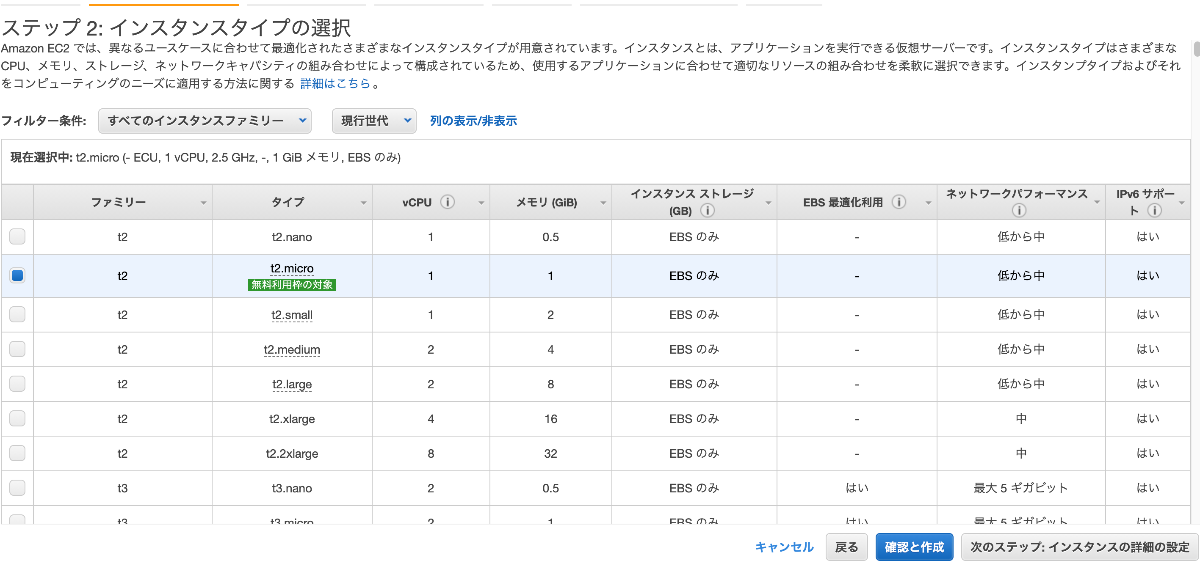Select the t2.small row checkbox
This screenshot has width=1200, height=566.
point(17,314)
